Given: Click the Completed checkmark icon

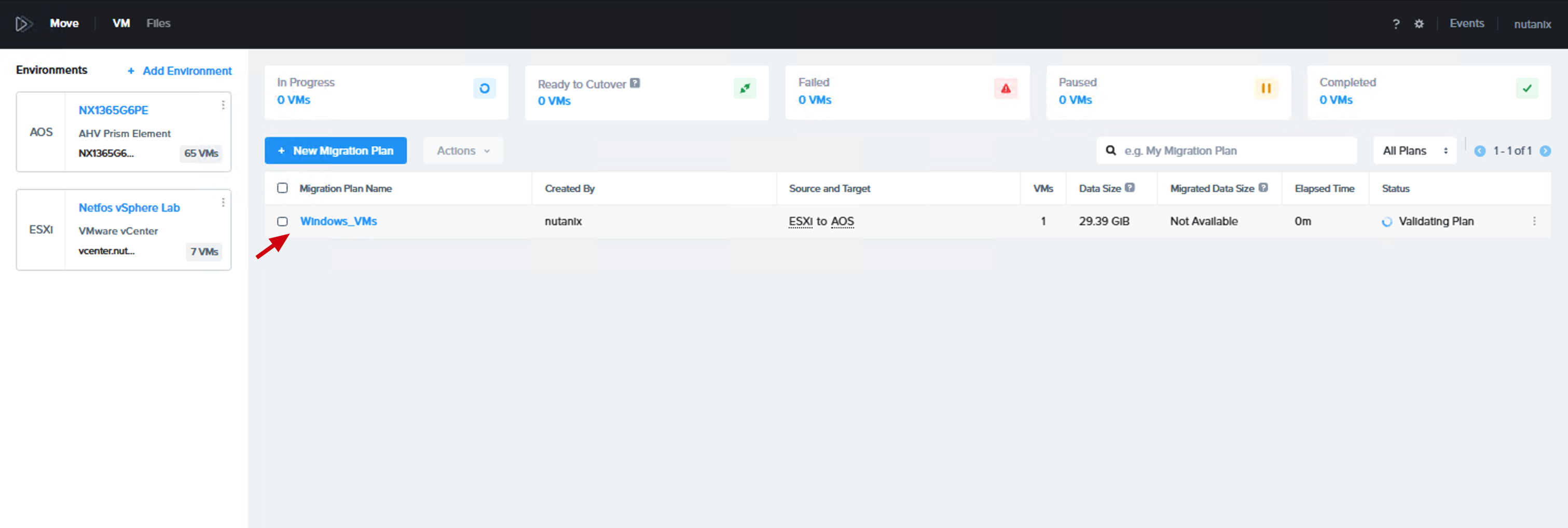Looking at the screenshot, I should tap(1527, 89).
